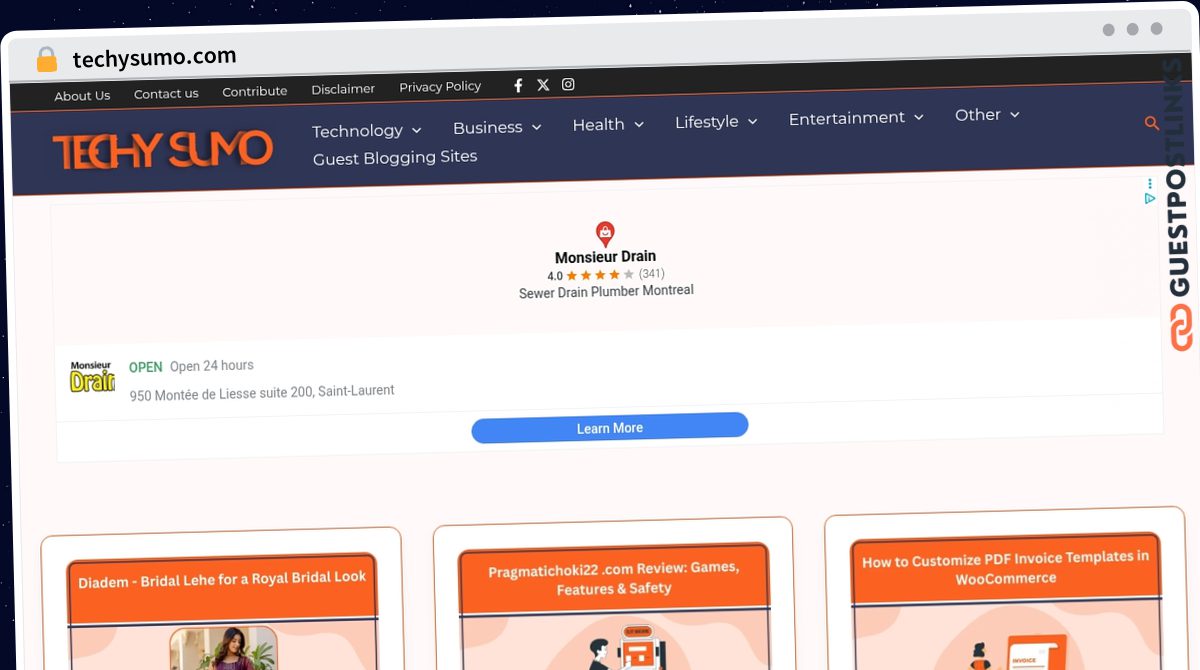Image resolution: width=1200 pixels, height=670 pixels.
Task: Expand the Other menu chevron
Action: [x=1014, y=115]
